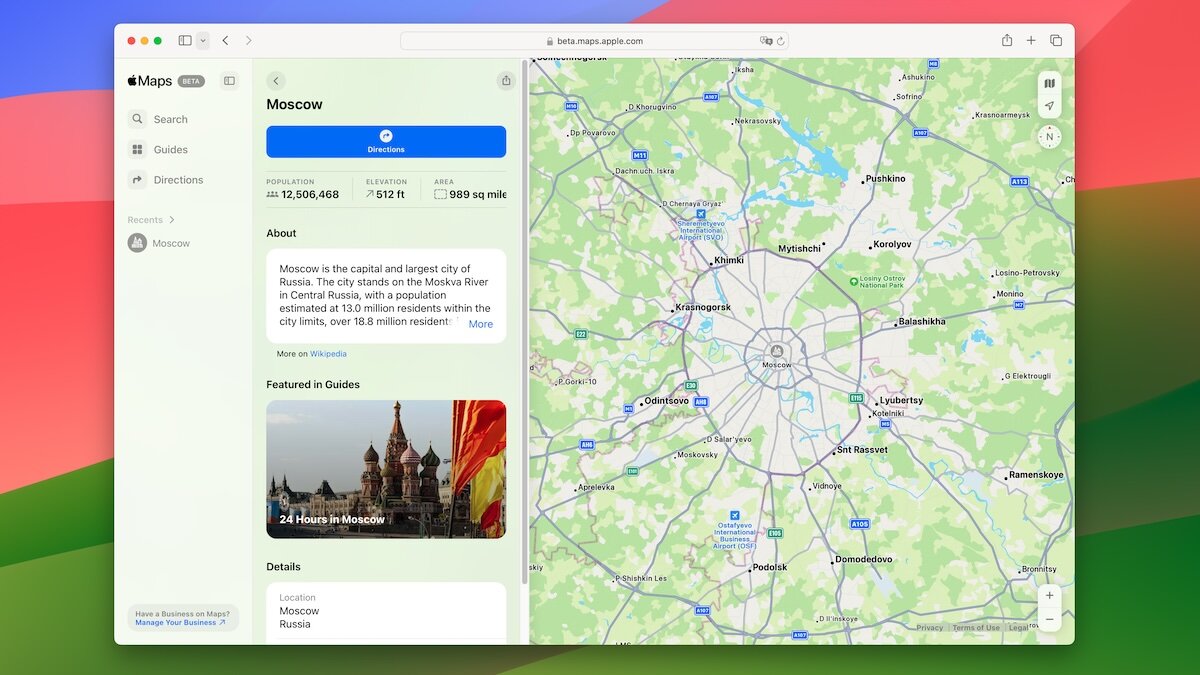Open Directions in the sidebar
Image resolution: width=1200 pixels, height=675 pixels.
point(166,180)
